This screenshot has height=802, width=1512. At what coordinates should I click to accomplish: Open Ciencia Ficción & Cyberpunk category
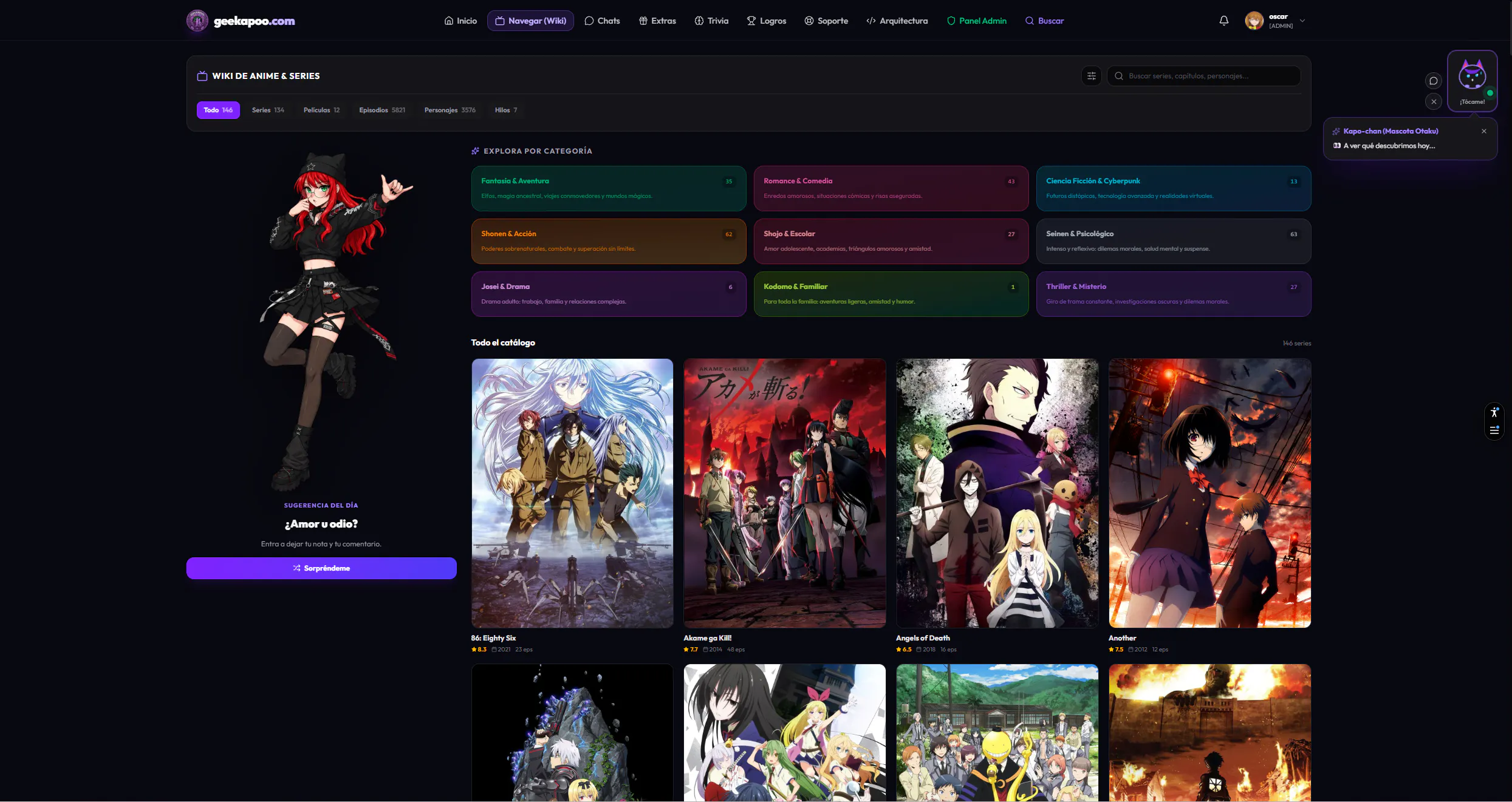point(1173,189)
